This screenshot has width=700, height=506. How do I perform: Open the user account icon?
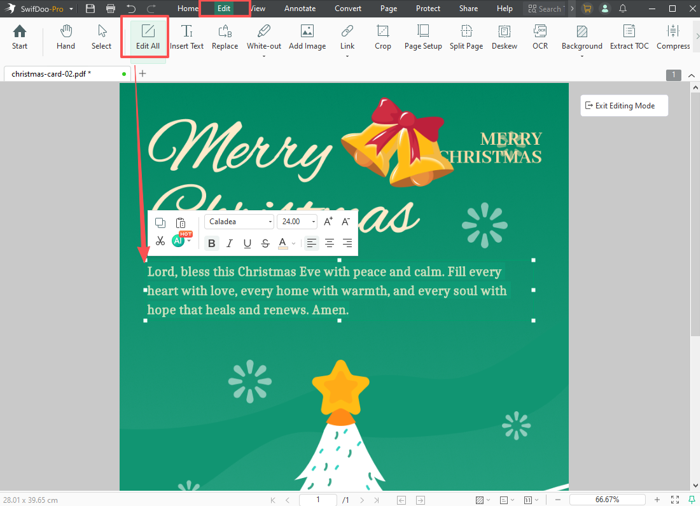click(x=605, y=8)
